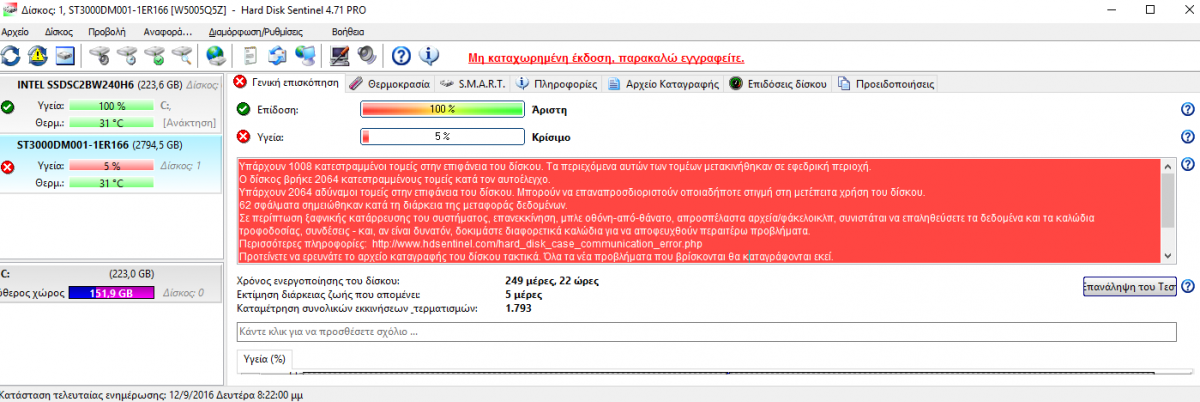Click the INTEL disk 100 % health bar
The width and height of the screenshot is (1200, 402).
(112, 105)
